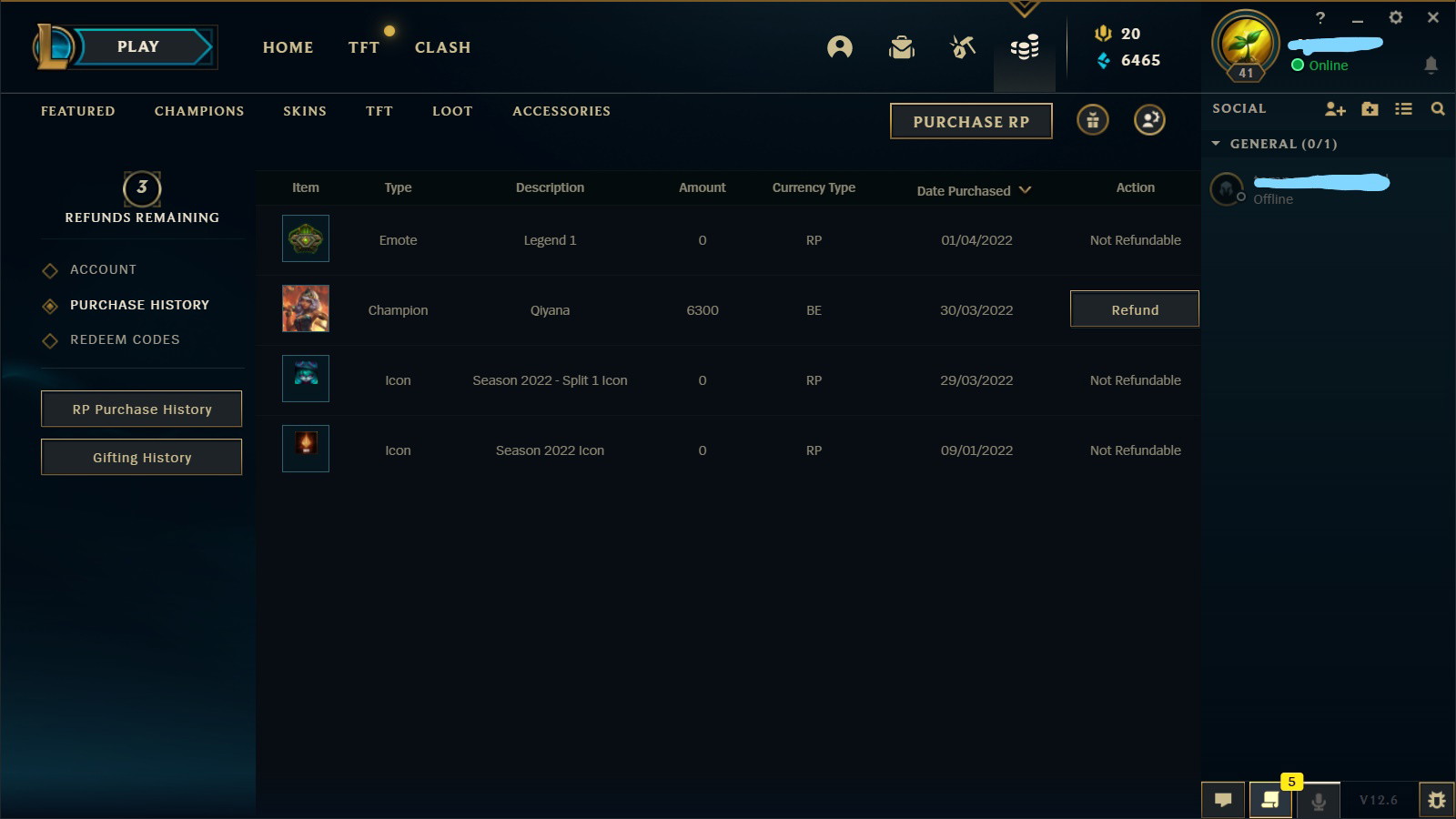Open the Profile icon in top bar
This screenshot has width=1456, height=819.
(840, 47)
